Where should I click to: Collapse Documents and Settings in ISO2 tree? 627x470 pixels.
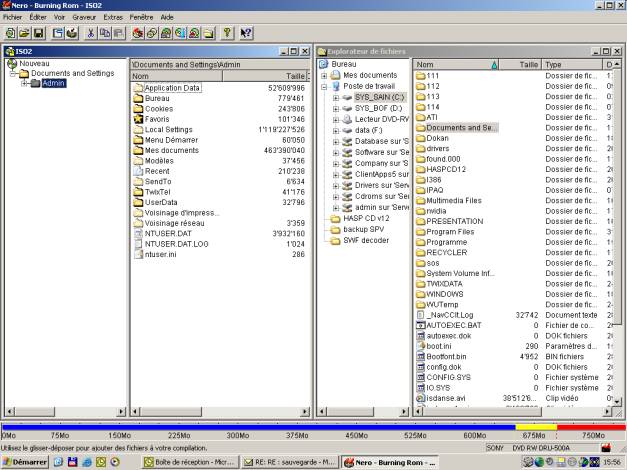tap(13, 74)
